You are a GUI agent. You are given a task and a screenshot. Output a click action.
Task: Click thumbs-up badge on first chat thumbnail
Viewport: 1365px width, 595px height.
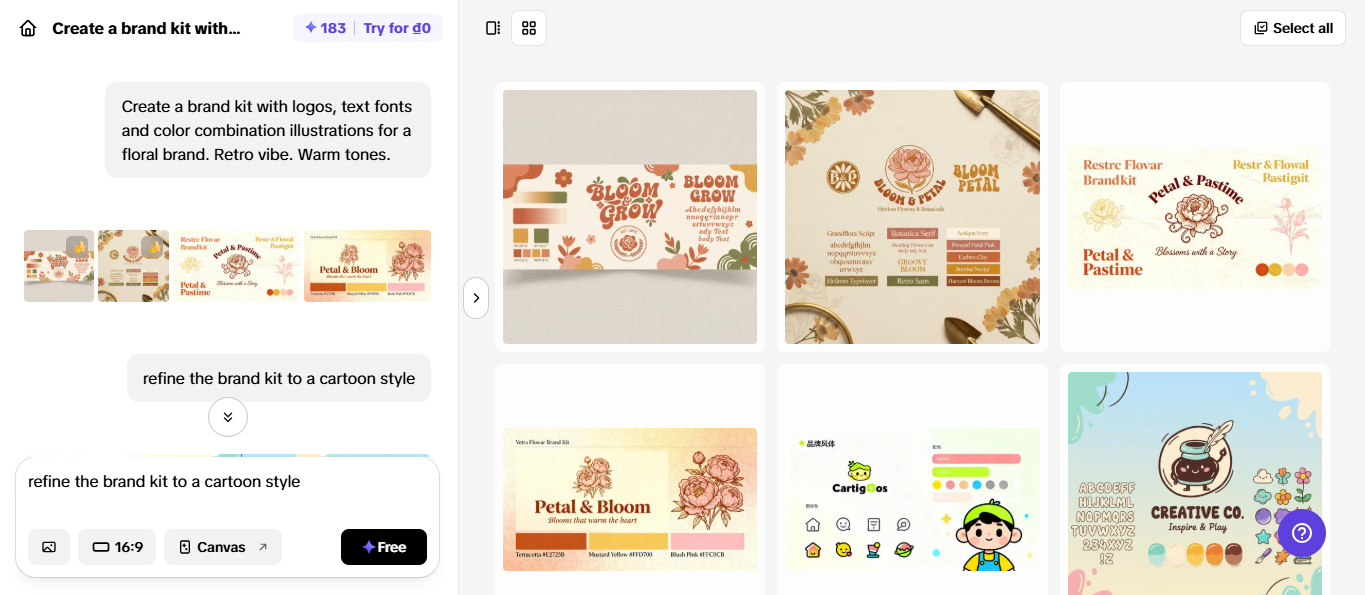click(x=78, y=246)
